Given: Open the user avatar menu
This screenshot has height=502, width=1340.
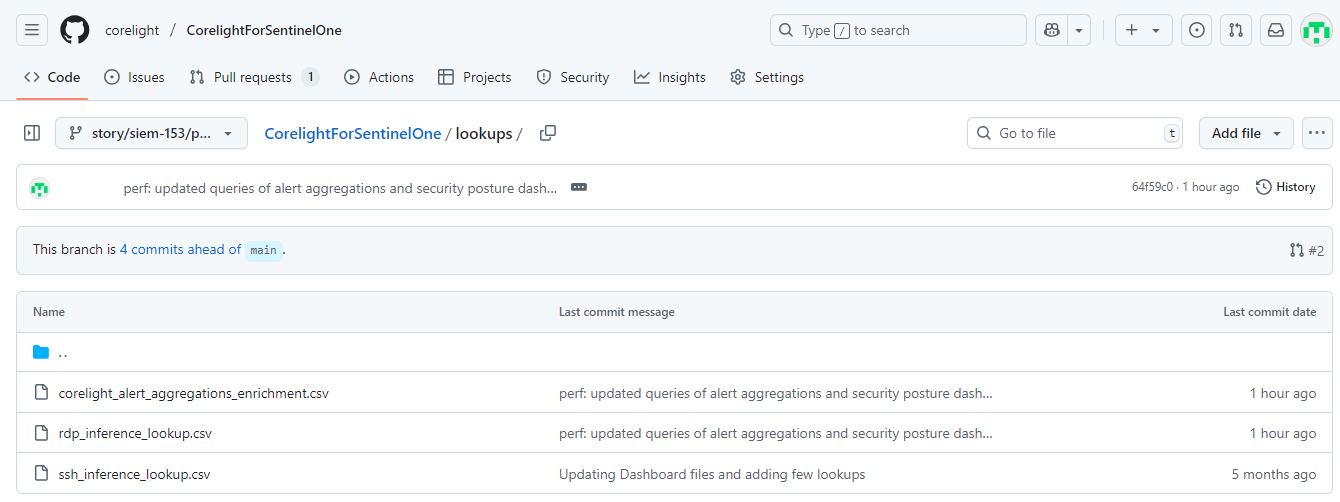Looking at the screenshot, I should 1316,30.
